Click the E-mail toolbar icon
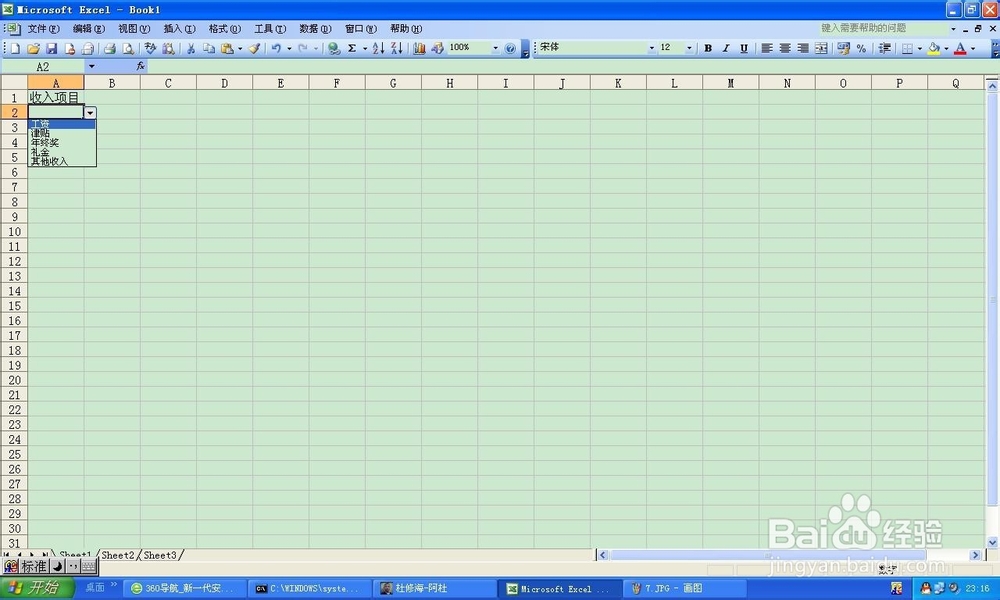Image resolution: width=1000 pixels, height=600 pixels. (x=88, y=48)
